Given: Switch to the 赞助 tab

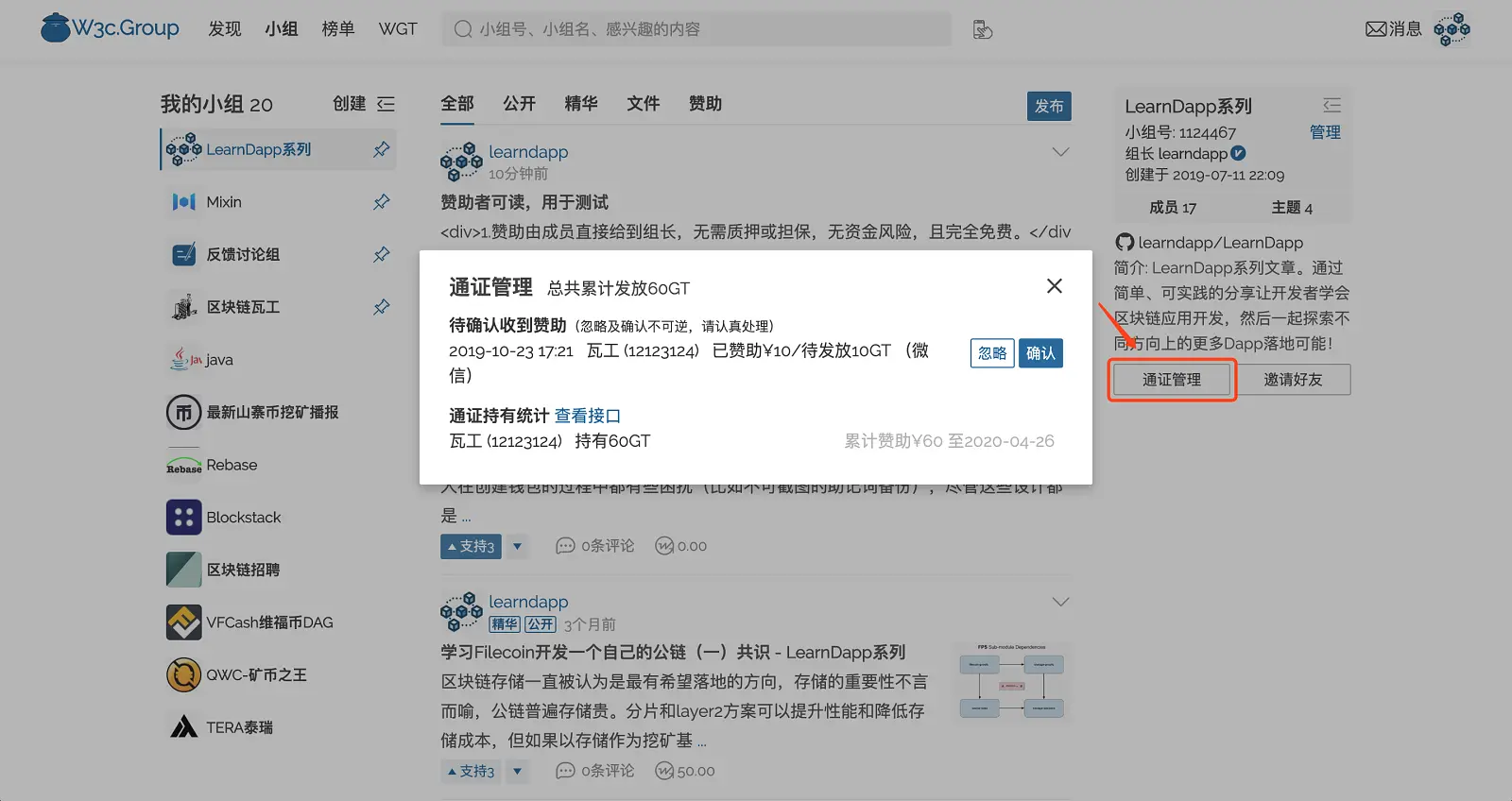Looking at the screenshot, I should [705, 104].
